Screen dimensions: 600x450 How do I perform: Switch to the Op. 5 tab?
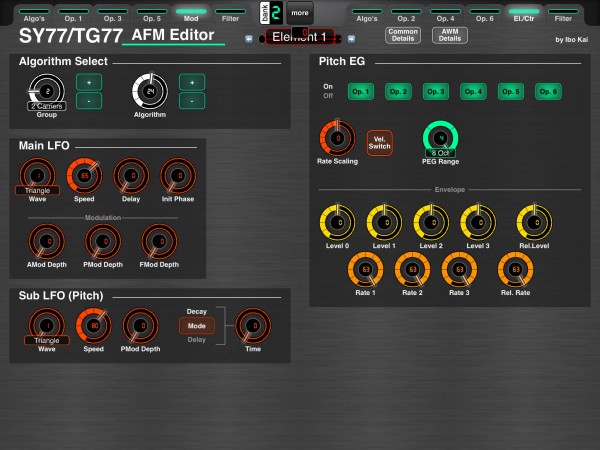152,15
